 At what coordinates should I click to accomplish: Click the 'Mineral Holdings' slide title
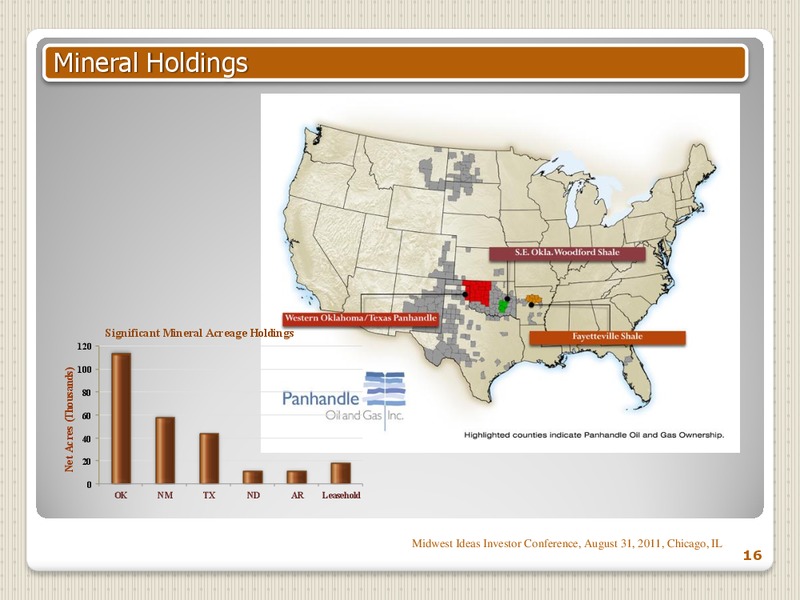pos(151,63)
